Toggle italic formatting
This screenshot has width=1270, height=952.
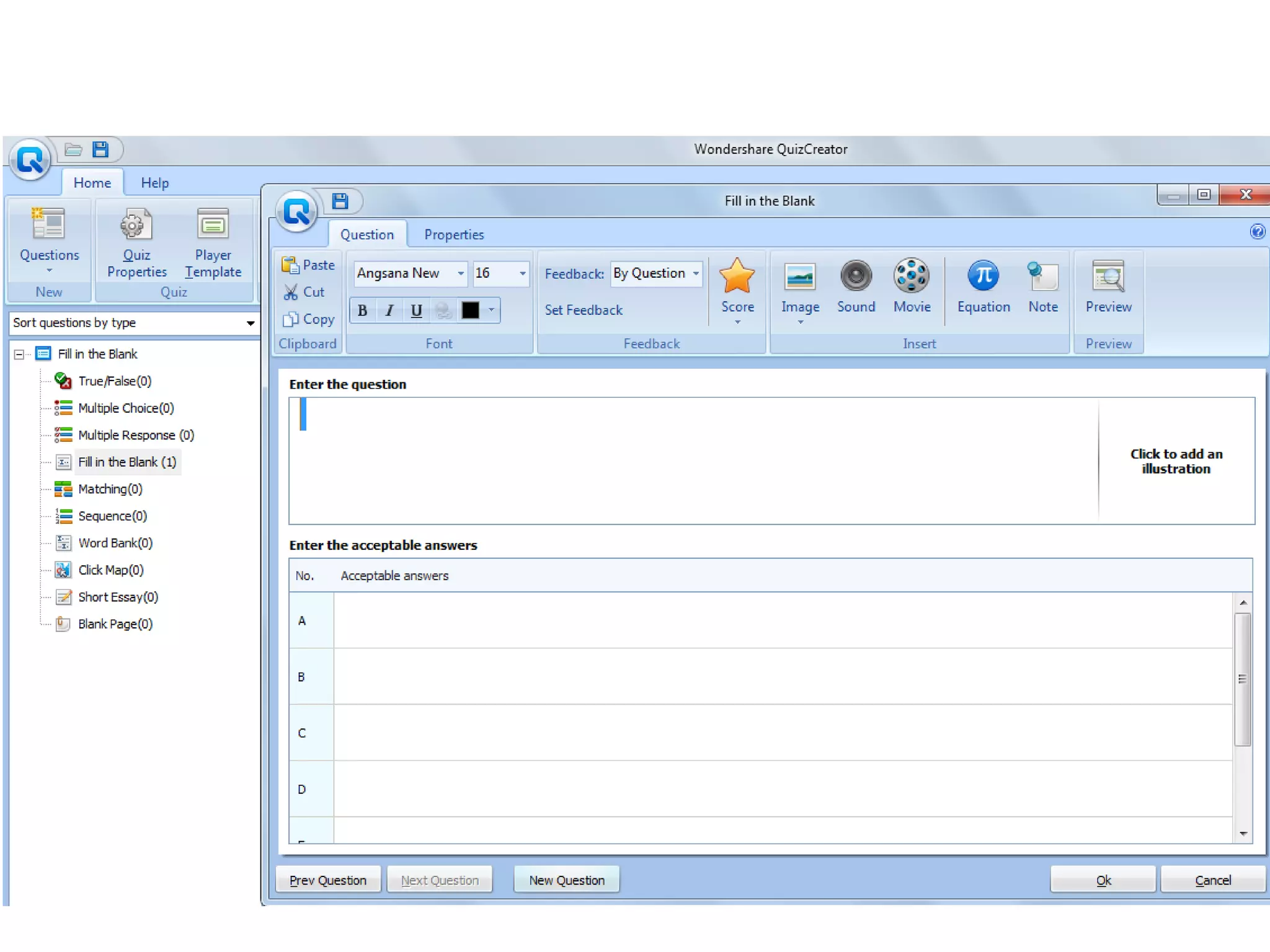389,311
